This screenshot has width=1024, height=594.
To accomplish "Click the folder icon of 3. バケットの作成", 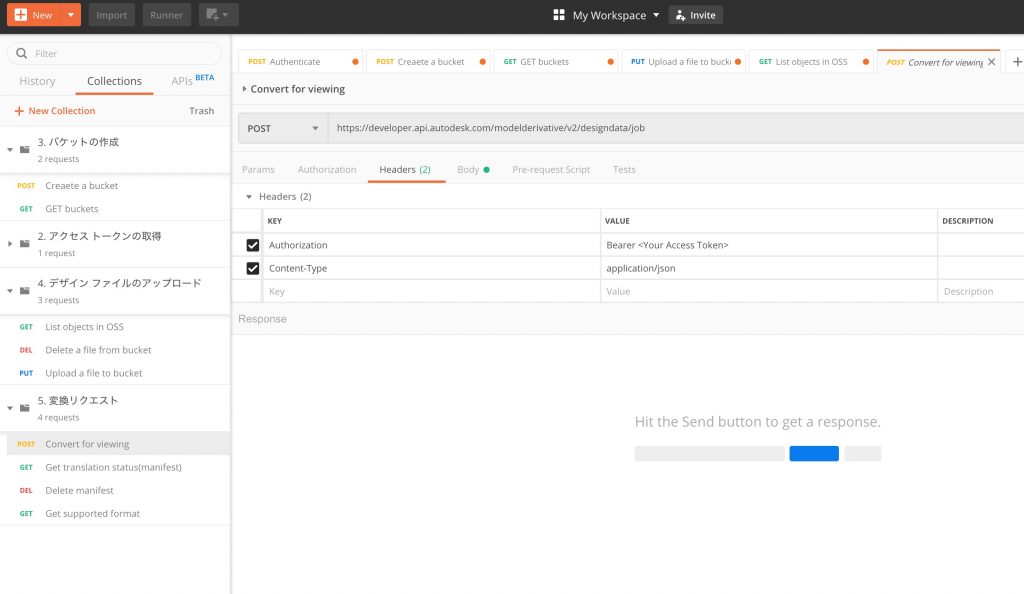I will 25,149.
